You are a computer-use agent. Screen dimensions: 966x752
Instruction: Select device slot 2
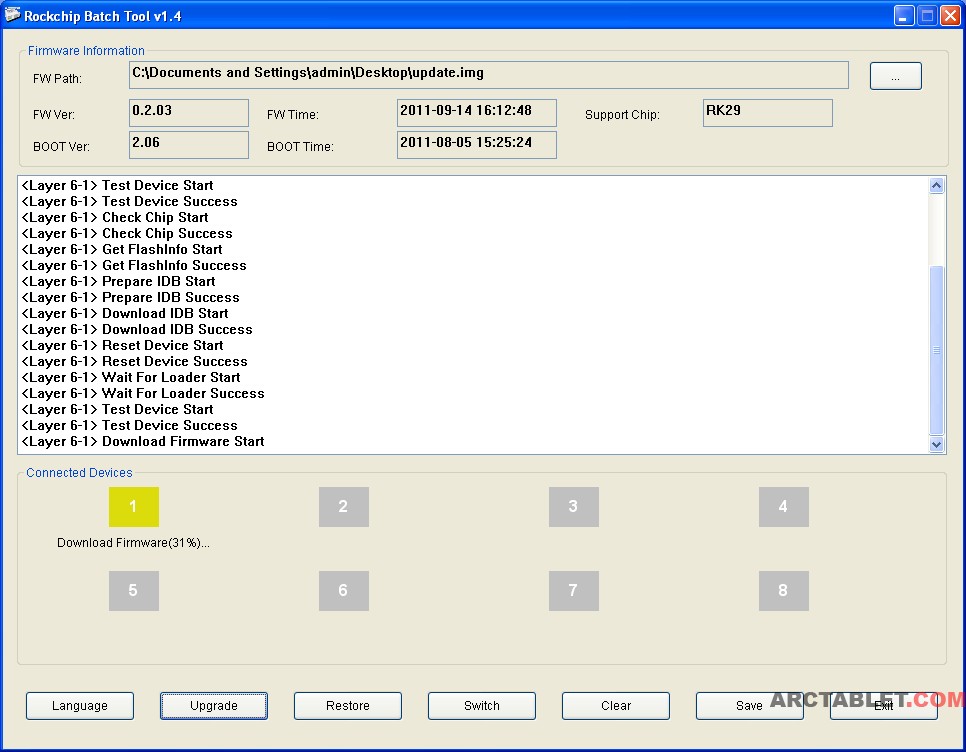pyautogui.click(x=344, y=507)
